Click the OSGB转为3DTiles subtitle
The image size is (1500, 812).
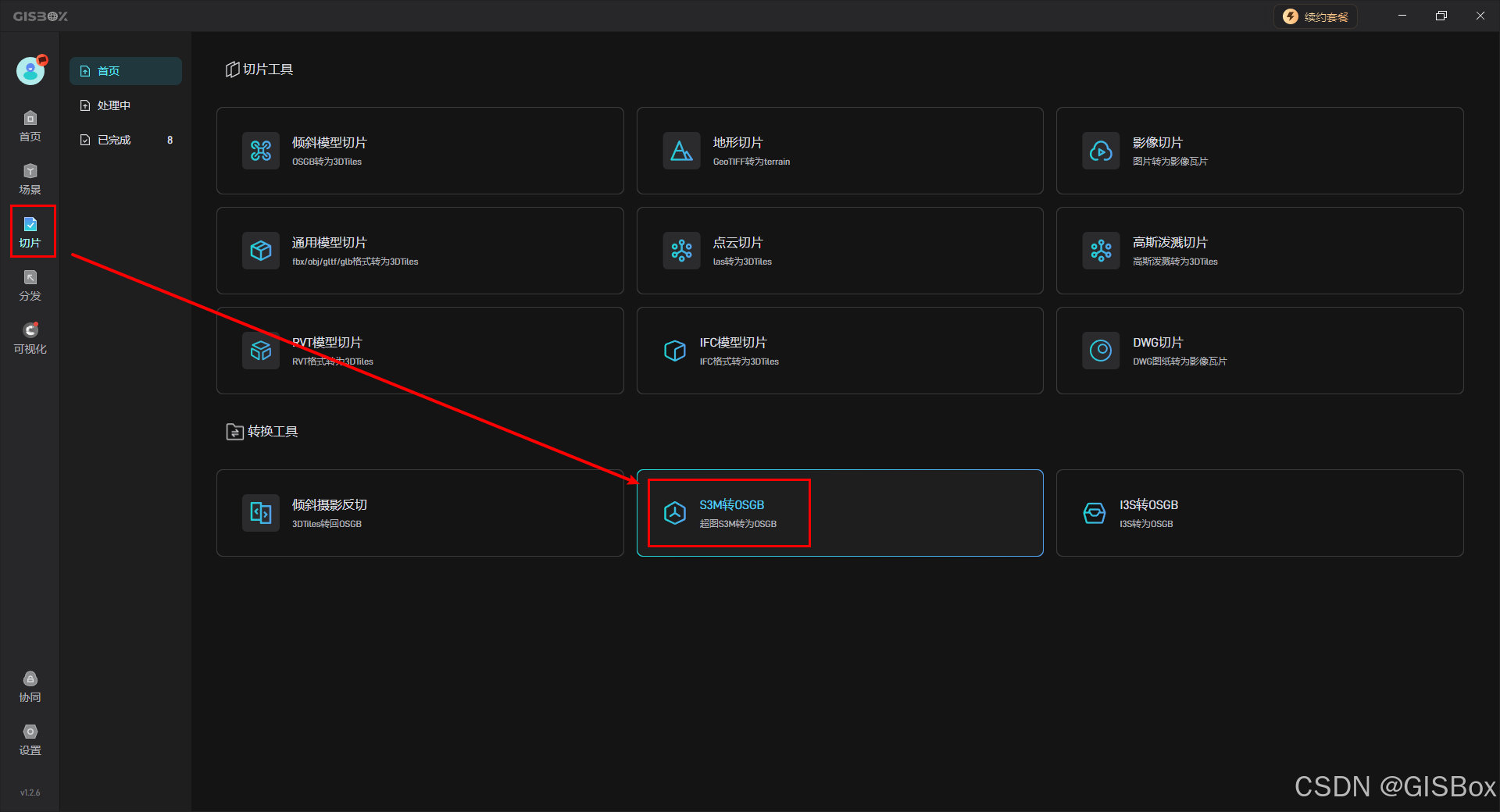[327, 162]
